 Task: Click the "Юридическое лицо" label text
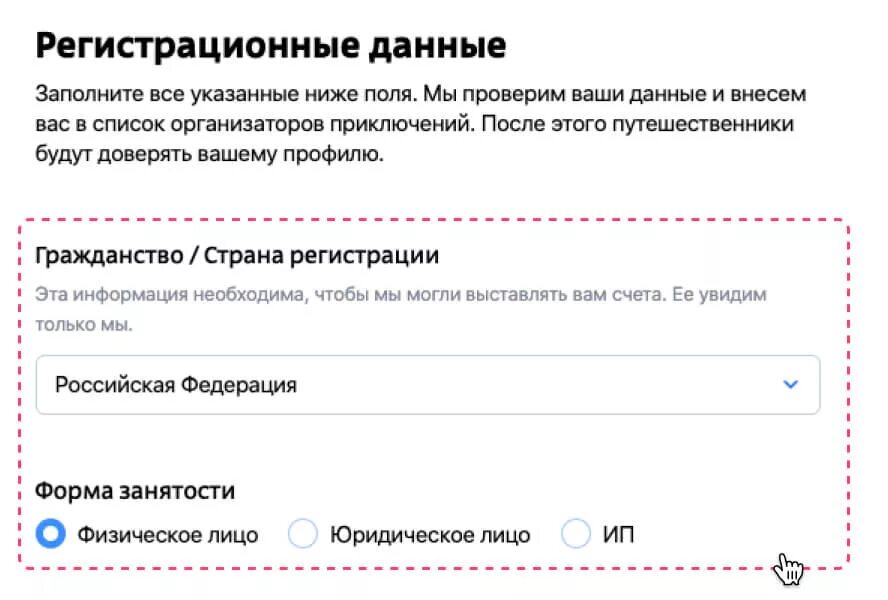tap(430, 535)
